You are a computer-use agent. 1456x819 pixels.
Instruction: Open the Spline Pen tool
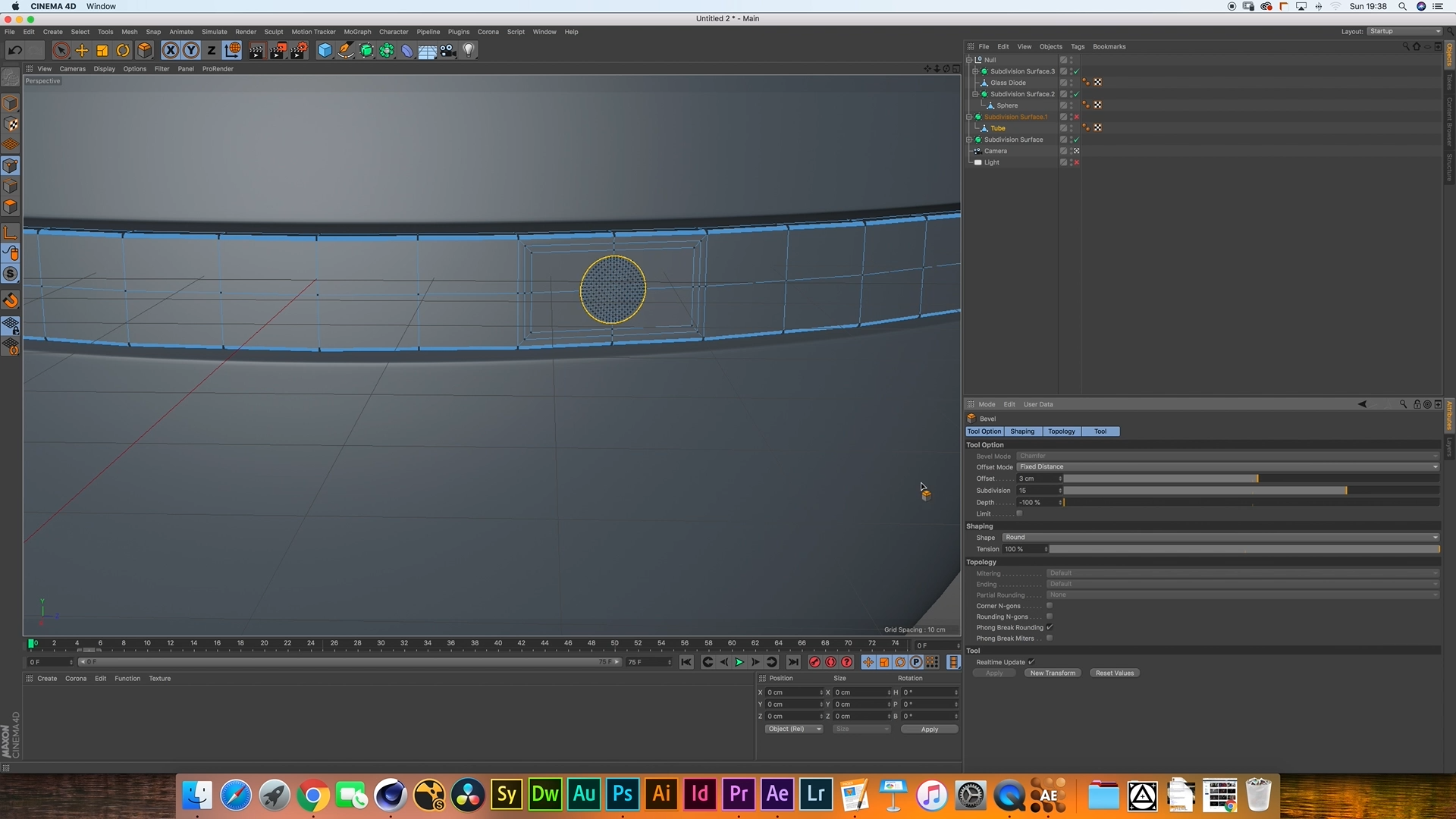[x=346, y=51]
